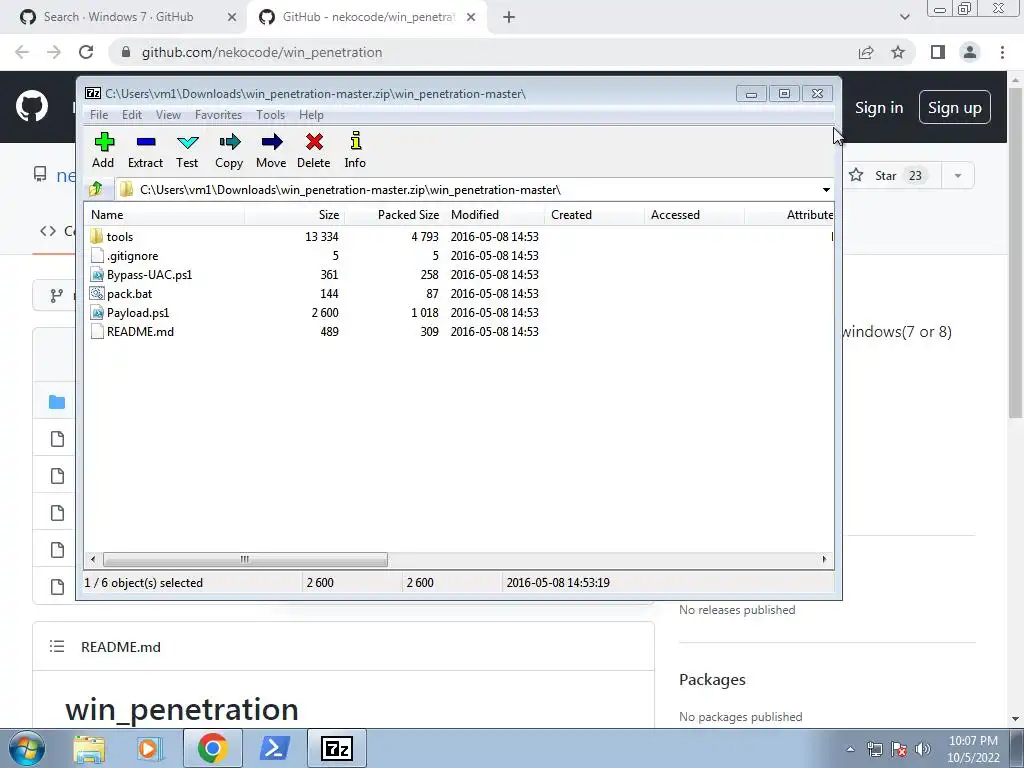This screenshot has height=768, width=1024.
Task: Switch to the Search Windows 7 GitHub tab
Action: (x=119, y=17)
